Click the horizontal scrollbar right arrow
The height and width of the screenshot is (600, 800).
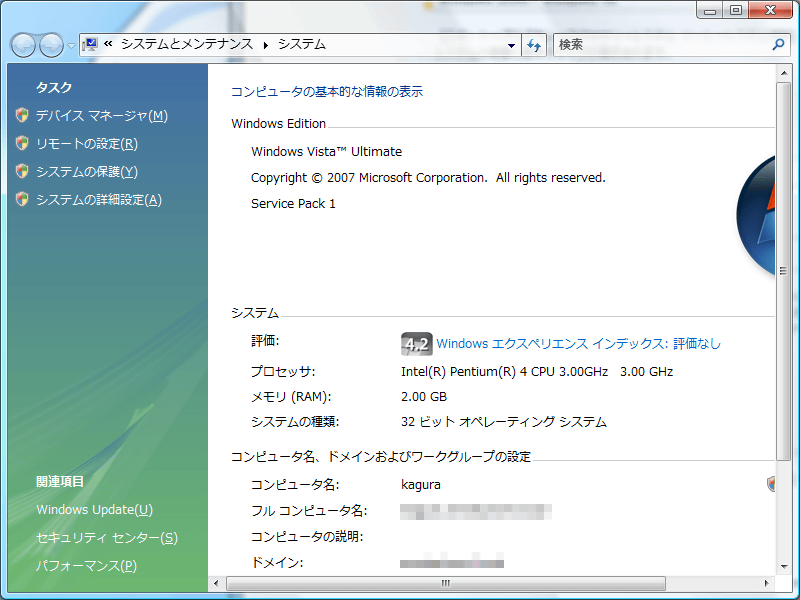(766, 583)
